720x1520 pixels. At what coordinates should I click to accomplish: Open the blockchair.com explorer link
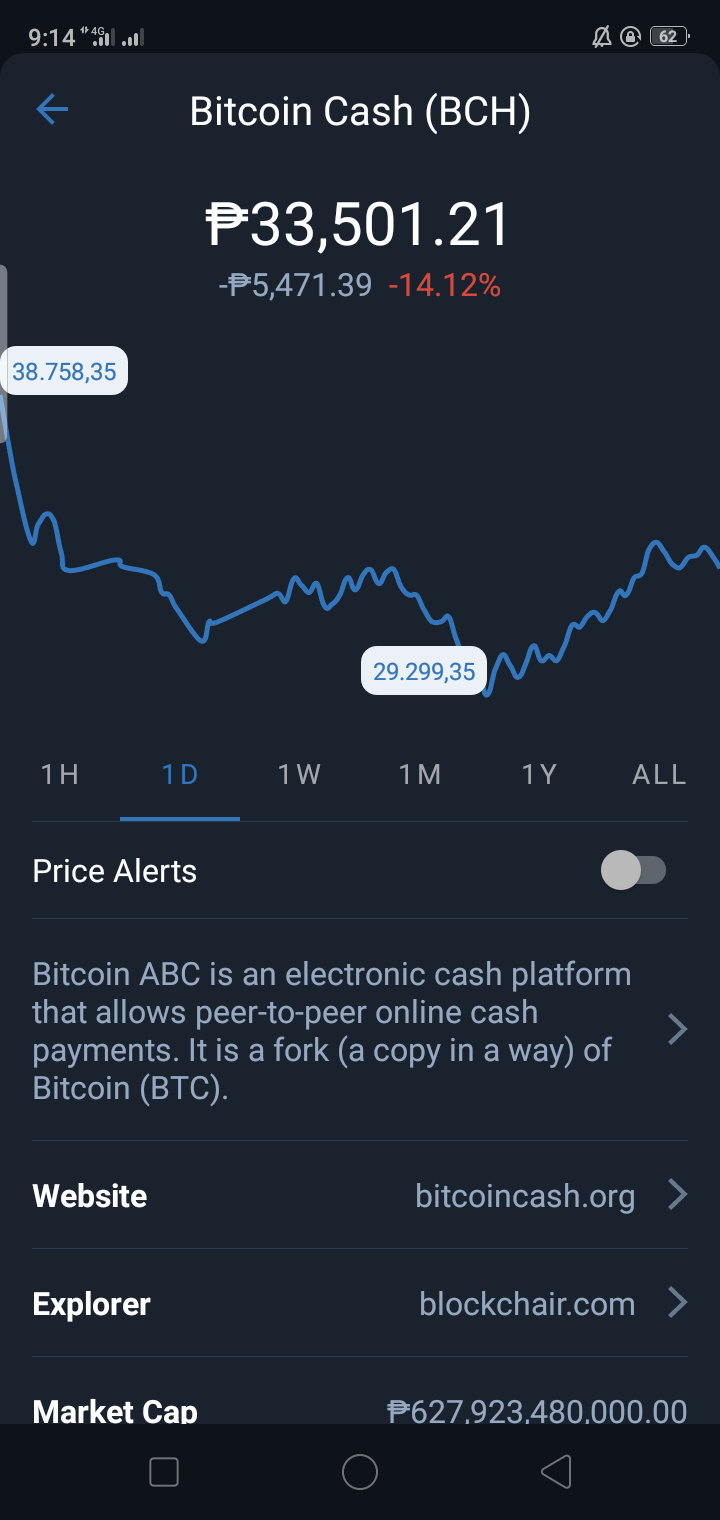click(x=527, y=1304)
